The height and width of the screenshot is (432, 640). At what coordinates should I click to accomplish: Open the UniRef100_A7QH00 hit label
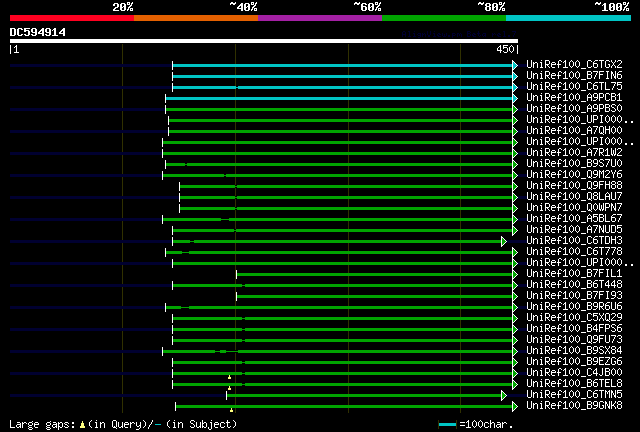pyautogui.click(x=574, y=131)
